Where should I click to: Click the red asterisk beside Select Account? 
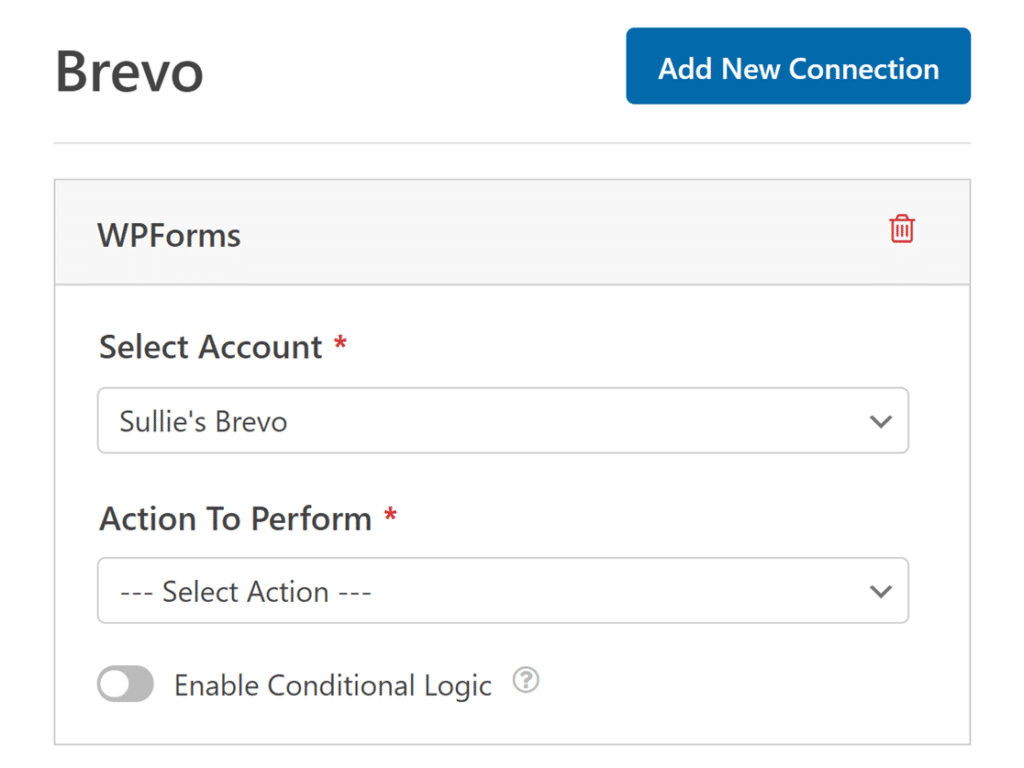tap(340, 344)
